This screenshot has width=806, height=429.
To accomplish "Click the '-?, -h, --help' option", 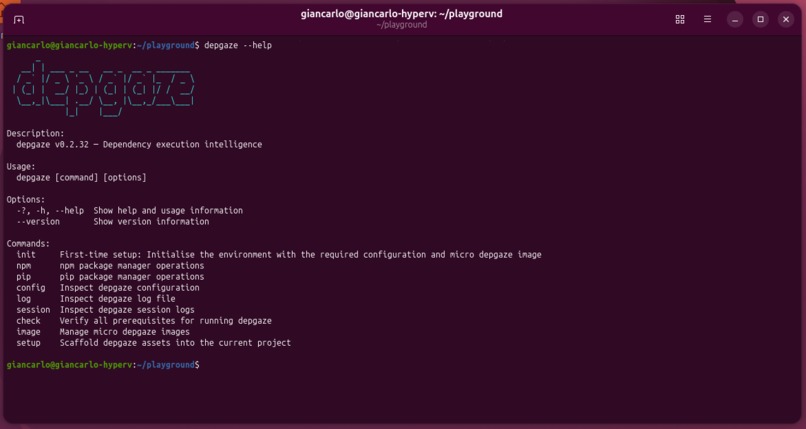I will [50, 210].
